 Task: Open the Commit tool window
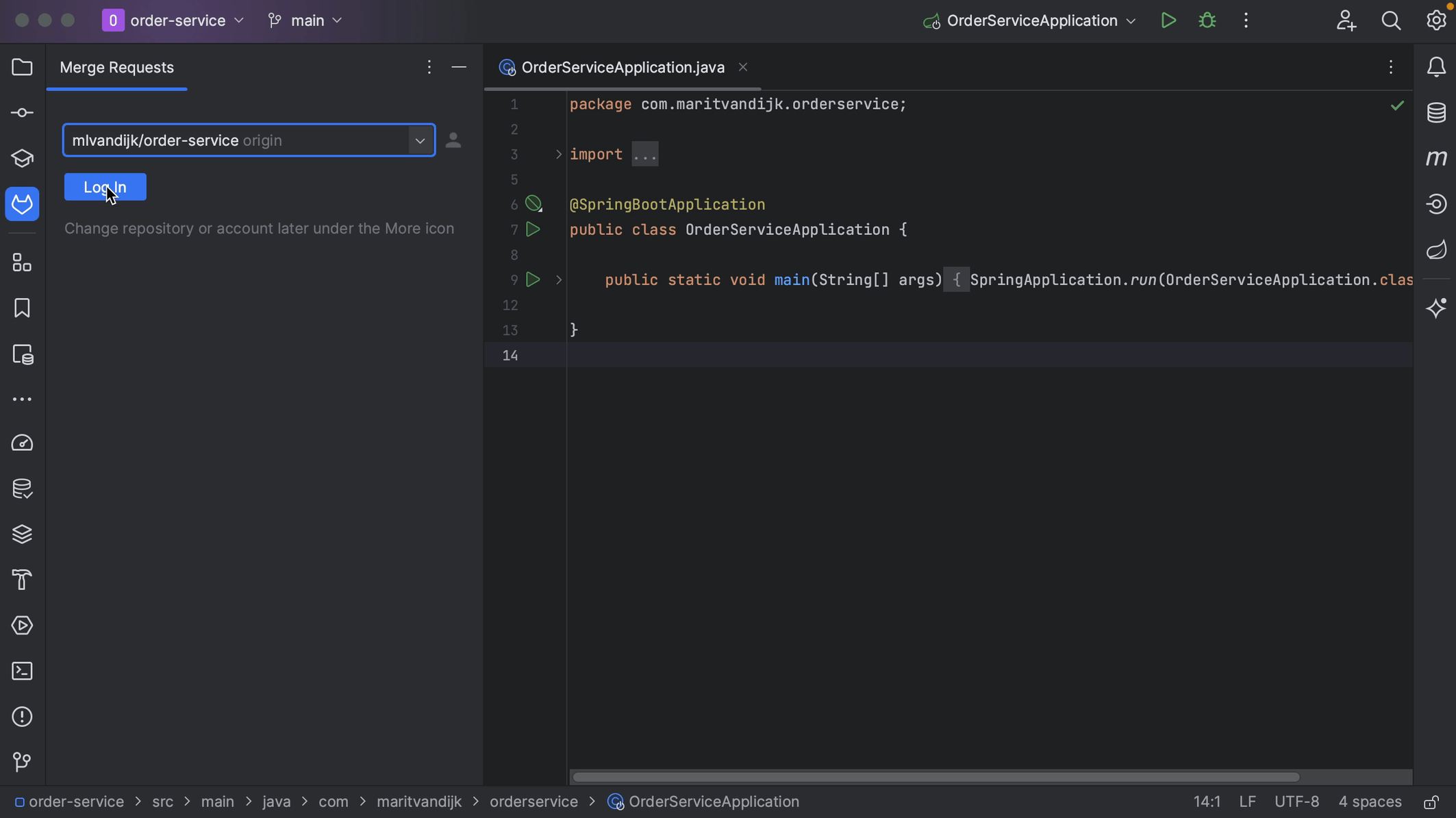(x=22, y=112)
